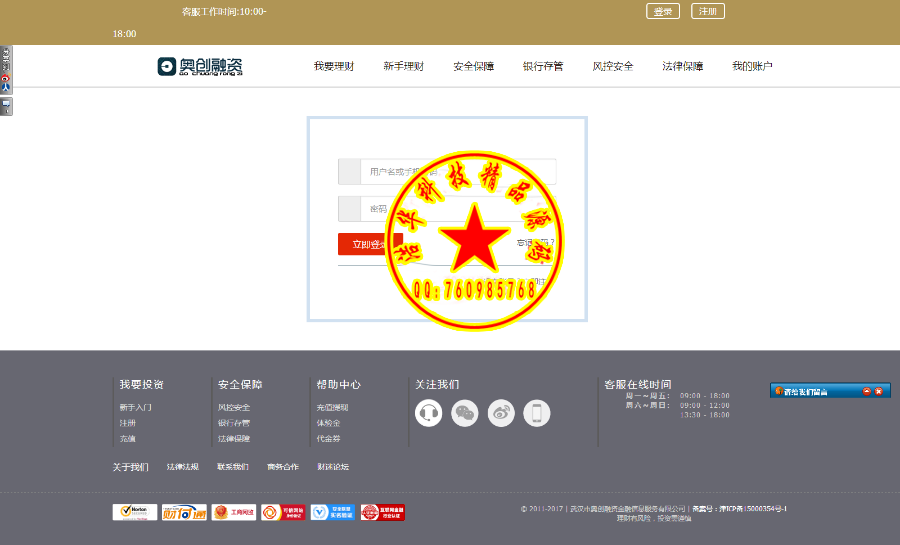Click the Norton Secured badge
The width and height of the screenshot is (900, 545).
point(135,512)
